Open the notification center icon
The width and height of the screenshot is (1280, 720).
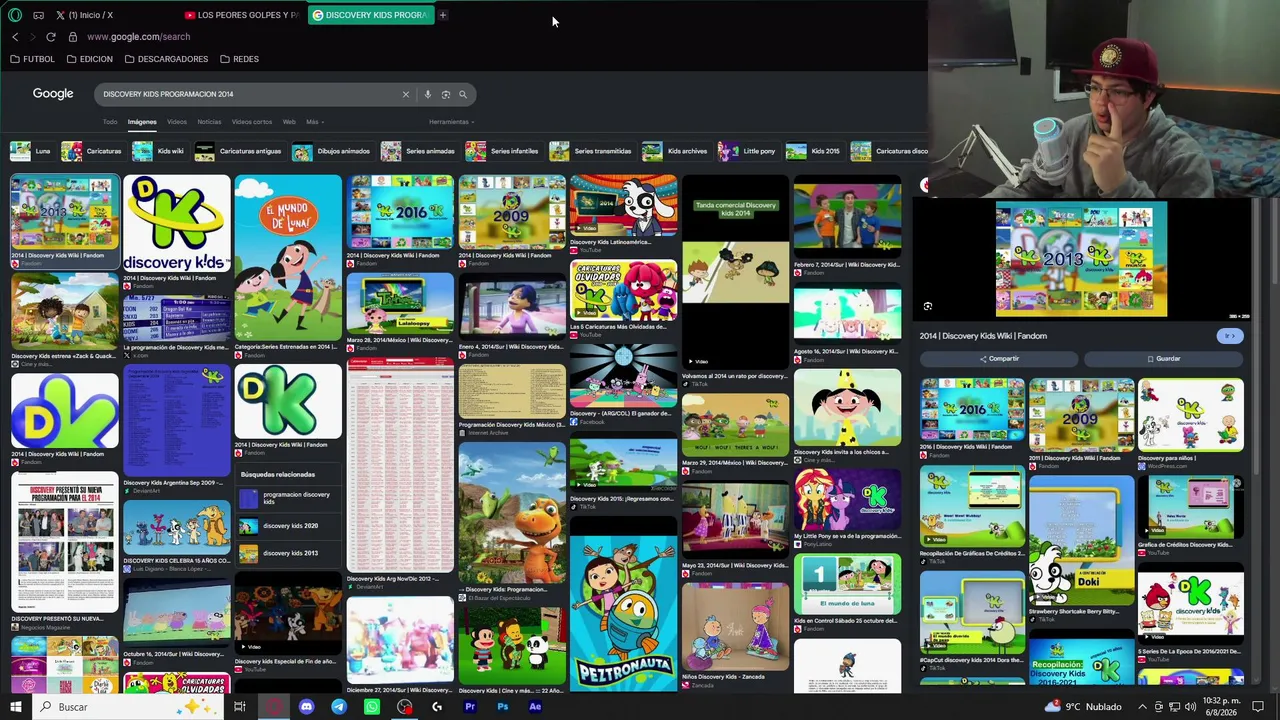point(1258,707)
